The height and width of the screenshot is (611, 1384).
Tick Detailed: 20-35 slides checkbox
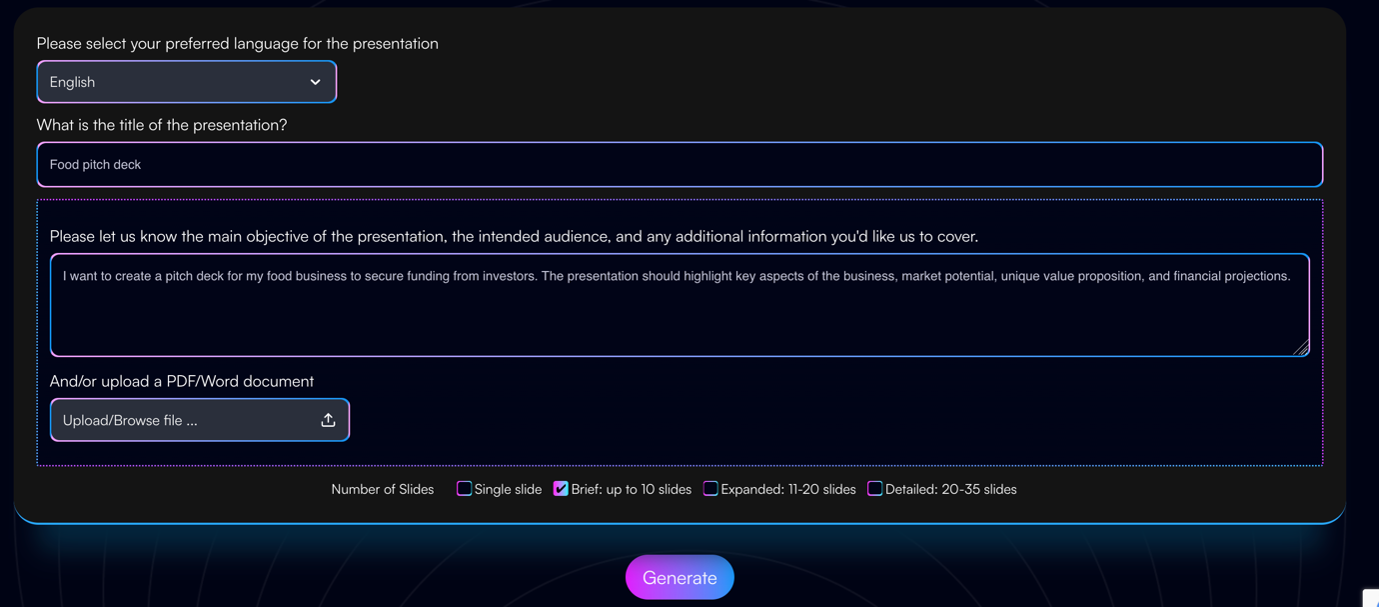click(875, 489)
